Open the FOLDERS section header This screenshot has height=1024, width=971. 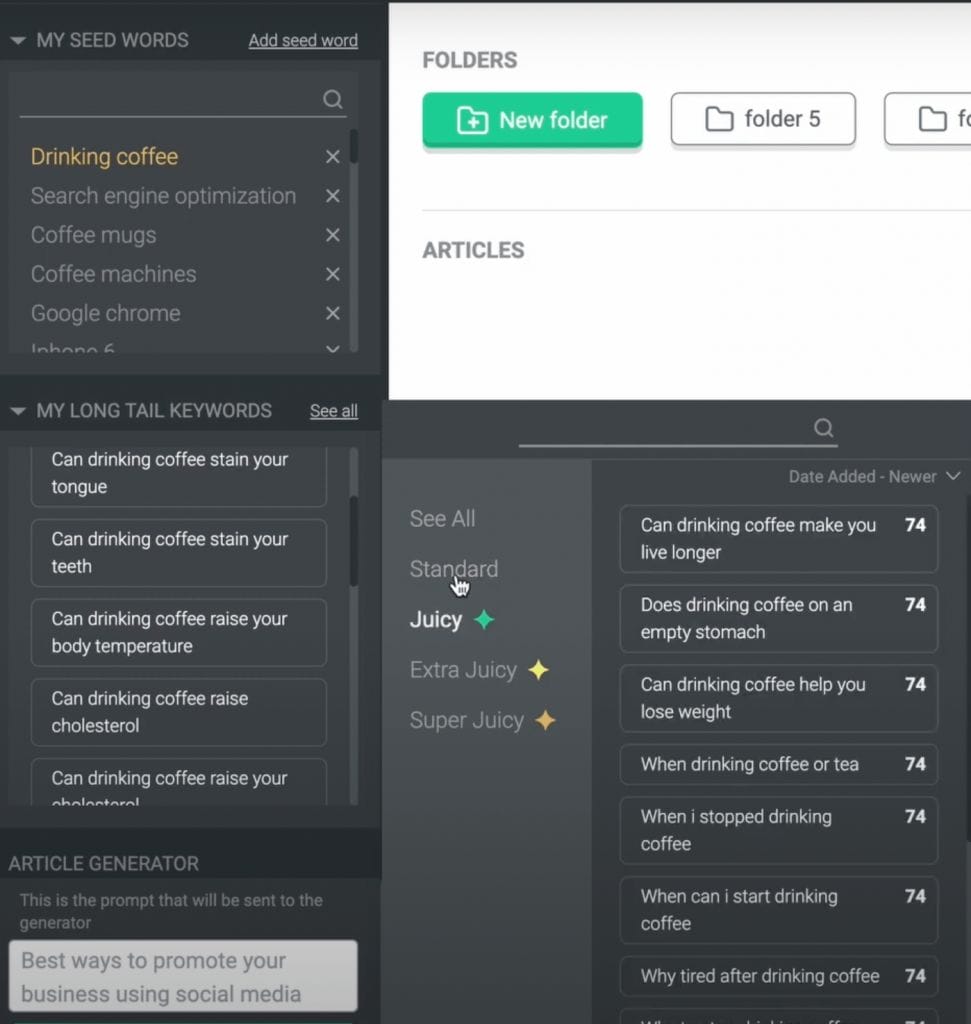[x=469, y=60]
